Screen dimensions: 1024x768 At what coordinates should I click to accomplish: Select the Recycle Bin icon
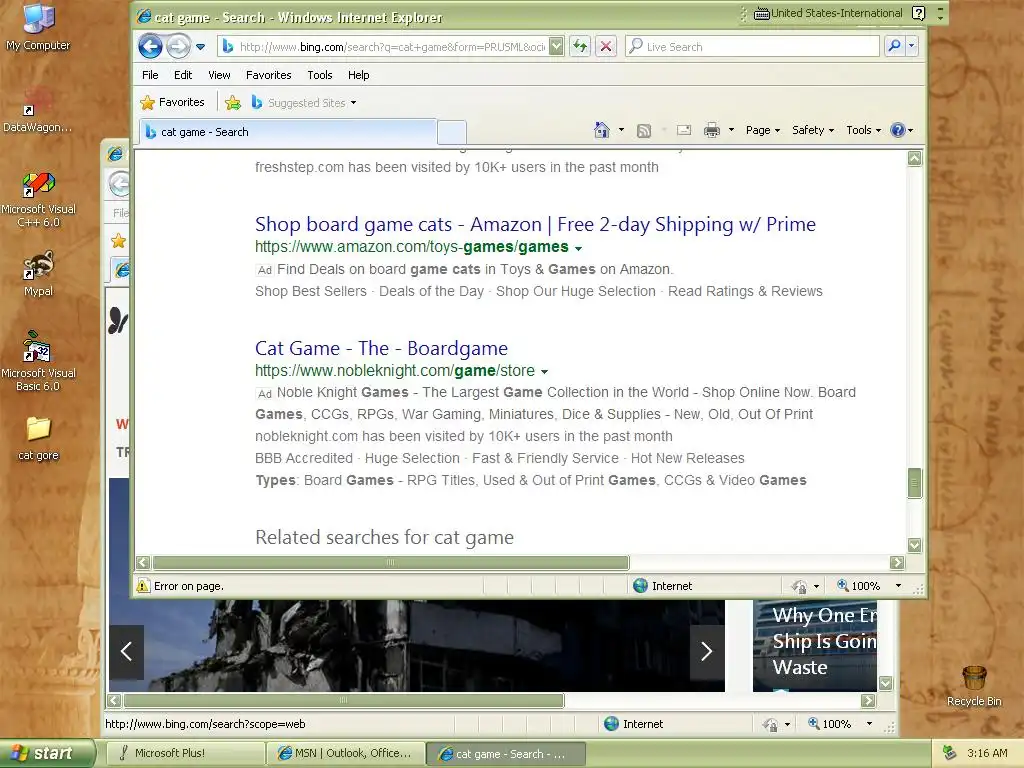pyautogui.click(x=974, y=686)
